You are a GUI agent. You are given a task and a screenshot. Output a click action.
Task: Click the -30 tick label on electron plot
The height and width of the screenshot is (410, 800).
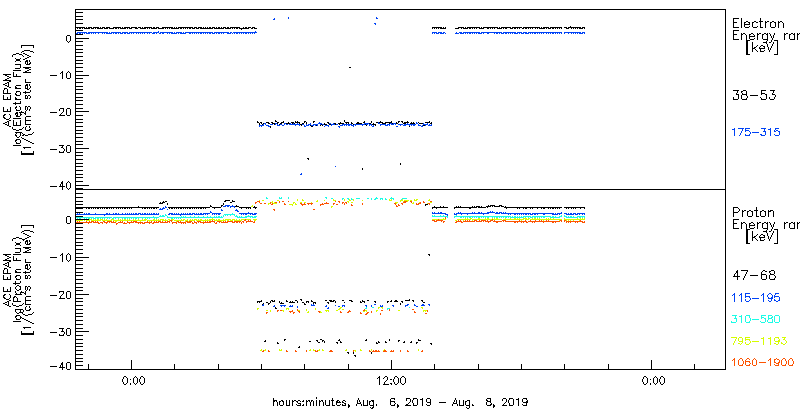point(62,149)
